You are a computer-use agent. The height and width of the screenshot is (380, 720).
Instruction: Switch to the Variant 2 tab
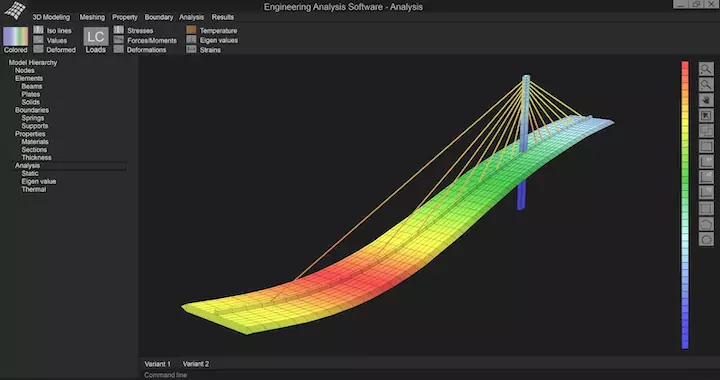point(196,364)
